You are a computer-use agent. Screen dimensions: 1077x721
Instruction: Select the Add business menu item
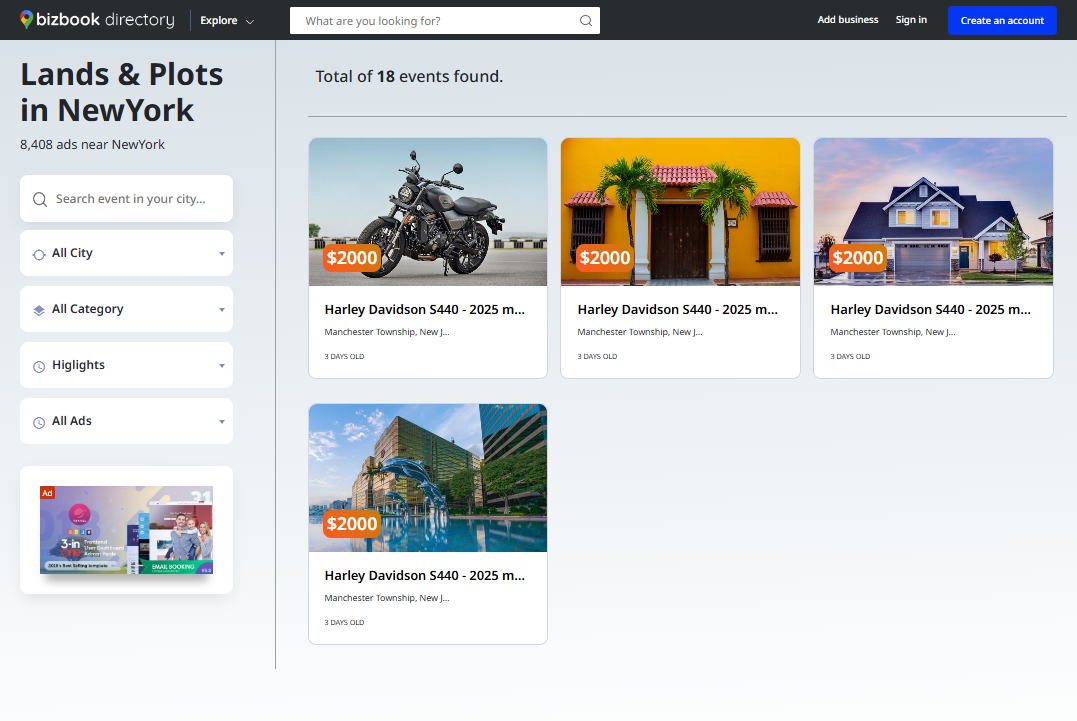[x=847, y=19]
